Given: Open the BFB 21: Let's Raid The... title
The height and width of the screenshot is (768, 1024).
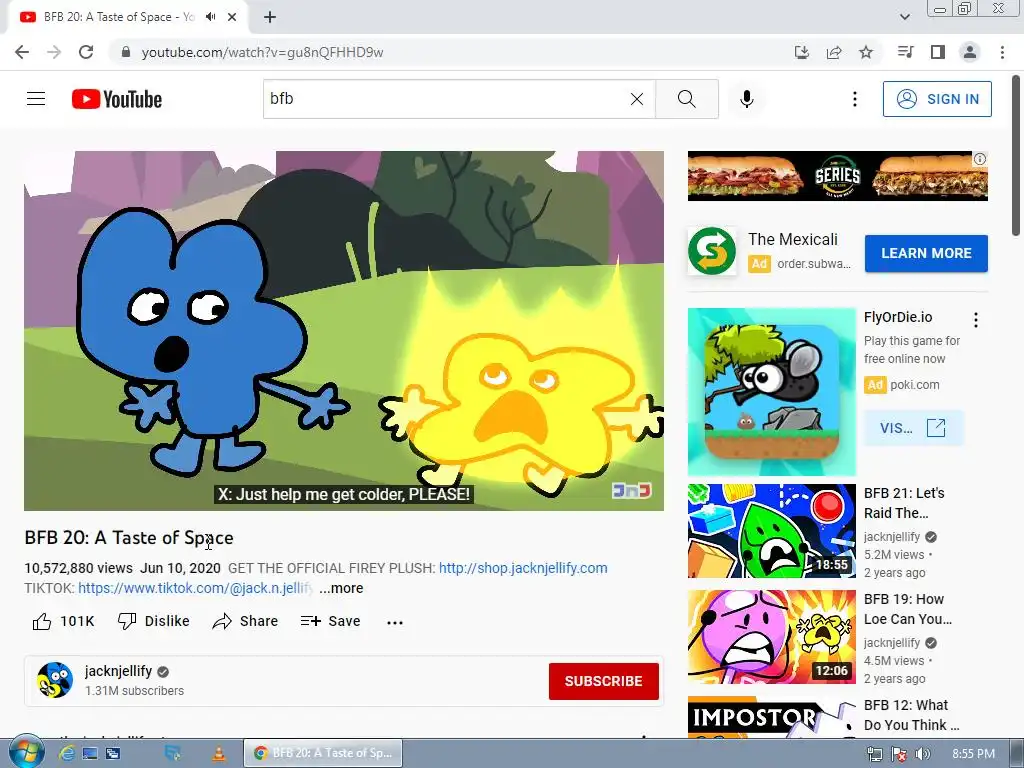Looking at the screenshot, I should click(x=904, y=503).
